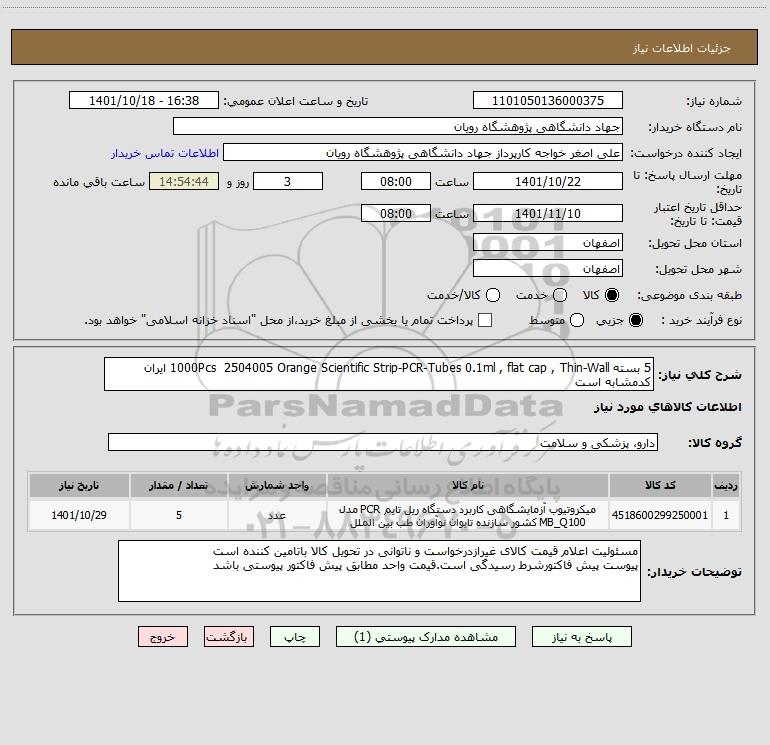Click the شهر محل تحویل field
The height and width of the screenshot is (745, 770).
(x=548, y=269)
